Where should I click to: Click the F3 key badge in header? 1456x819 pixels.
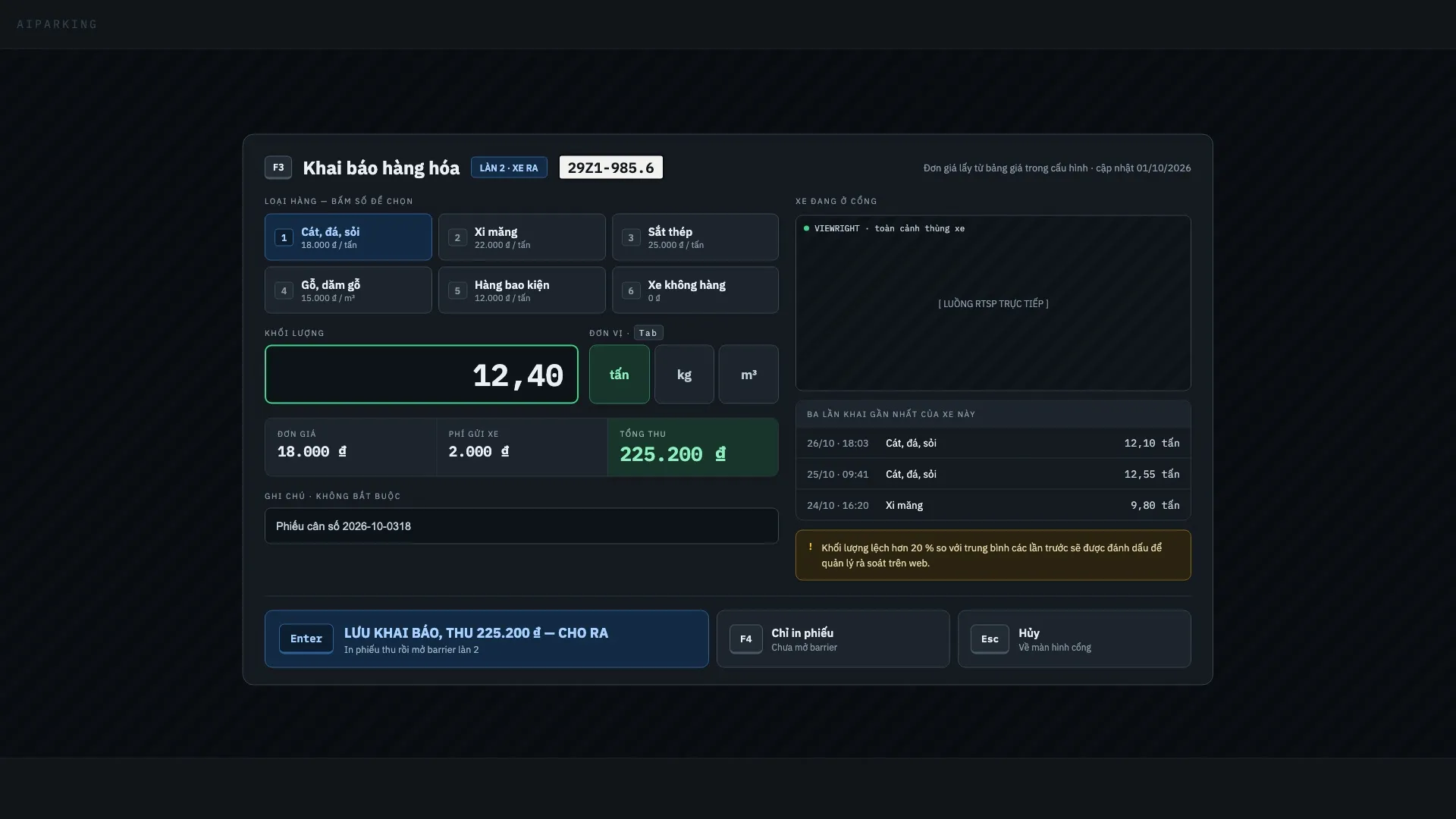(x=278, y=168)
